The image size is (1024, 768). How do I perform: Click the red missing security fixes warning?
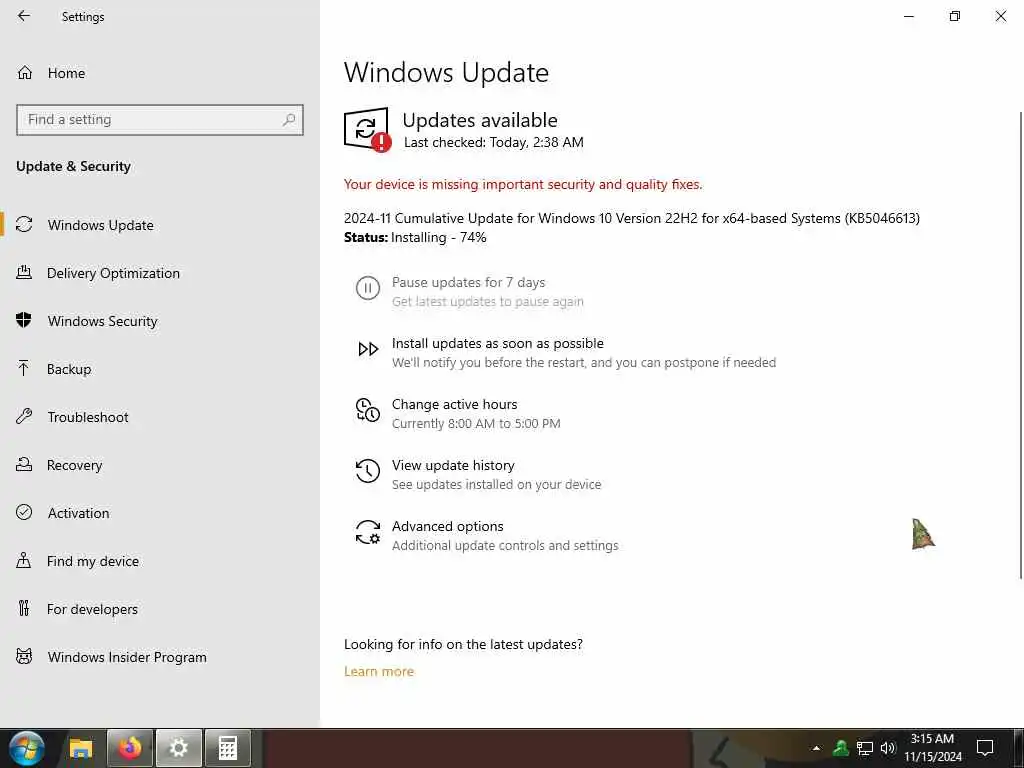tap(523, 184)
